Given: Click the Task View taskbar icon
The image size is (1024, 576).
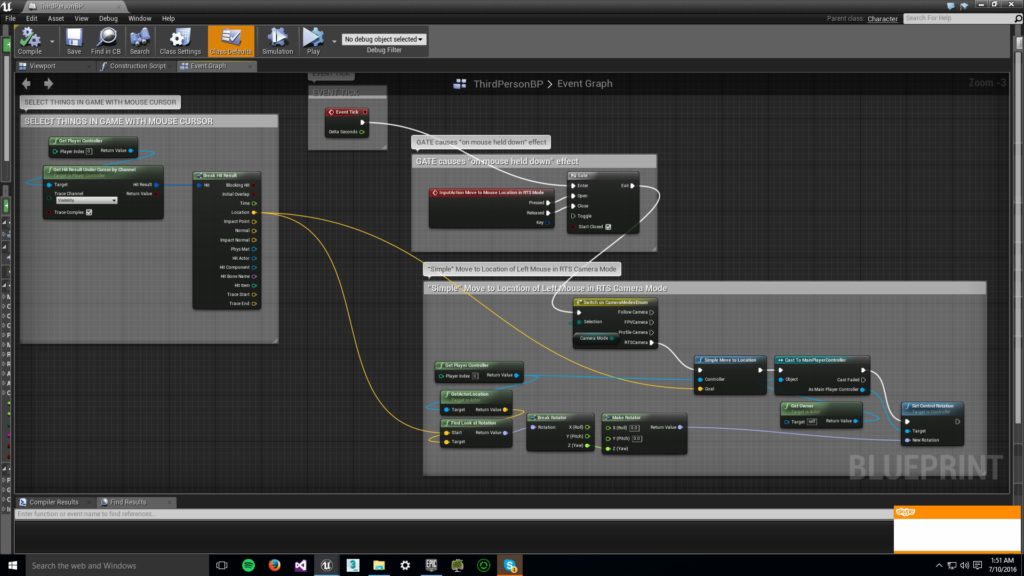Looking at the screenshot, I should coord(221,565).
